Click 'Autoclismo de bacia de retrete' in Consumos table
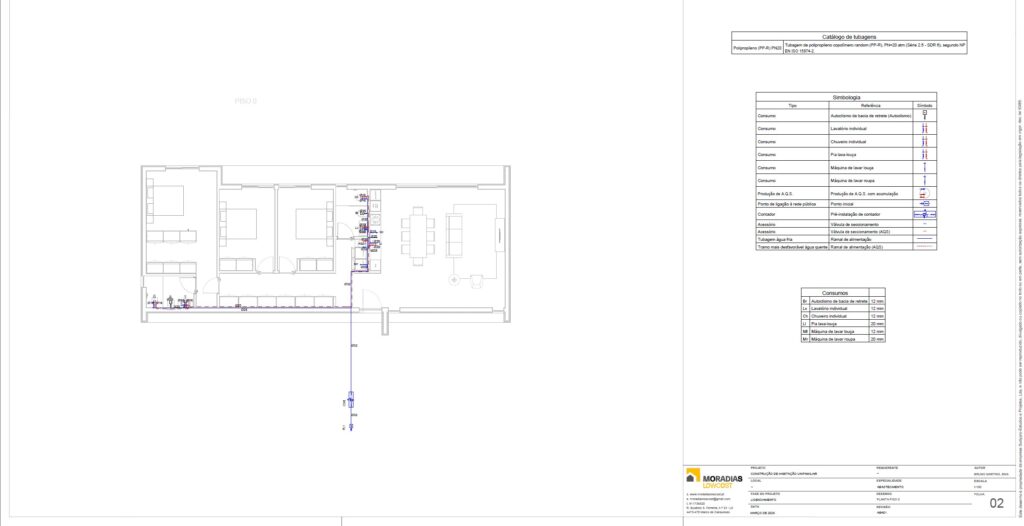 click(x=839, y=301)
